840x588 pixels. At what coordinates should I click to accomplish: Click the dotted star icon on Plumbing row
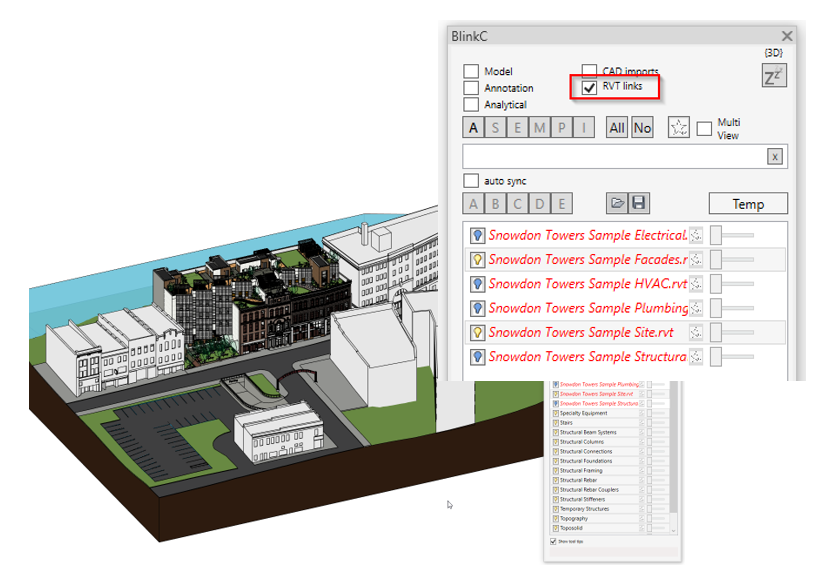695,308
